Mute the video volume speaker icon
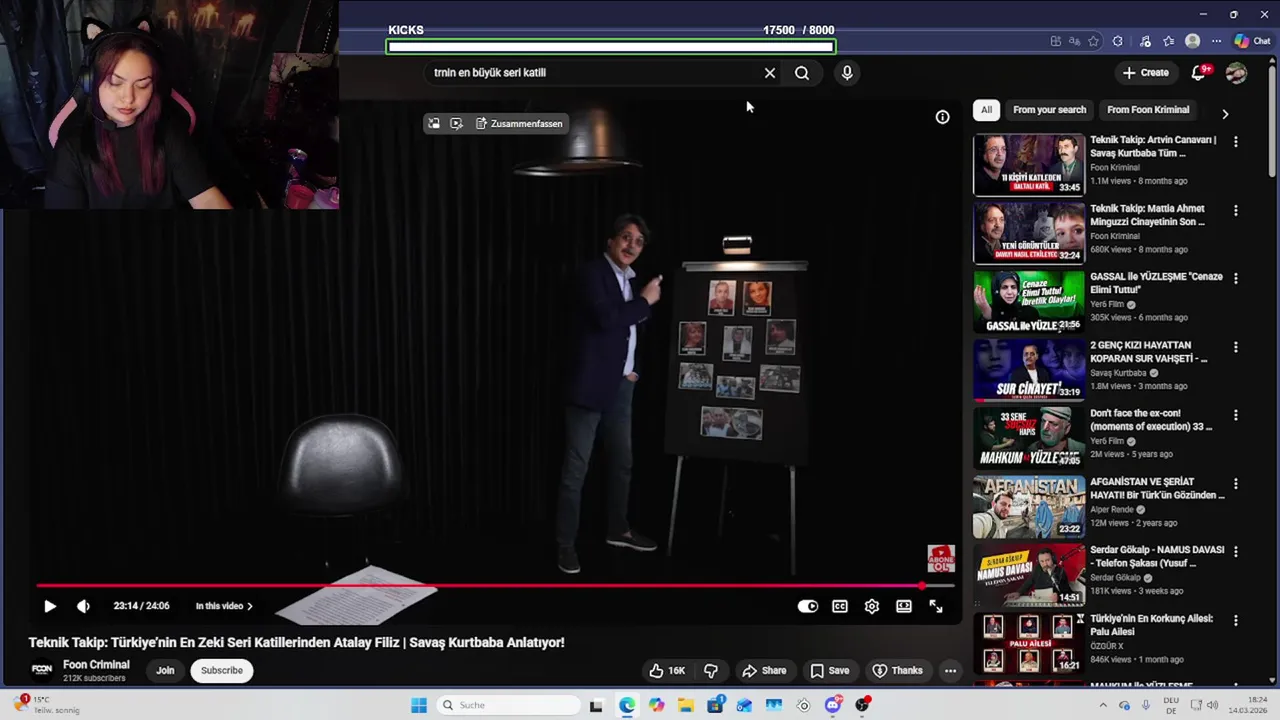This screenshot has height=720, width=1280. pyautogui.click(x=83, y=606)
